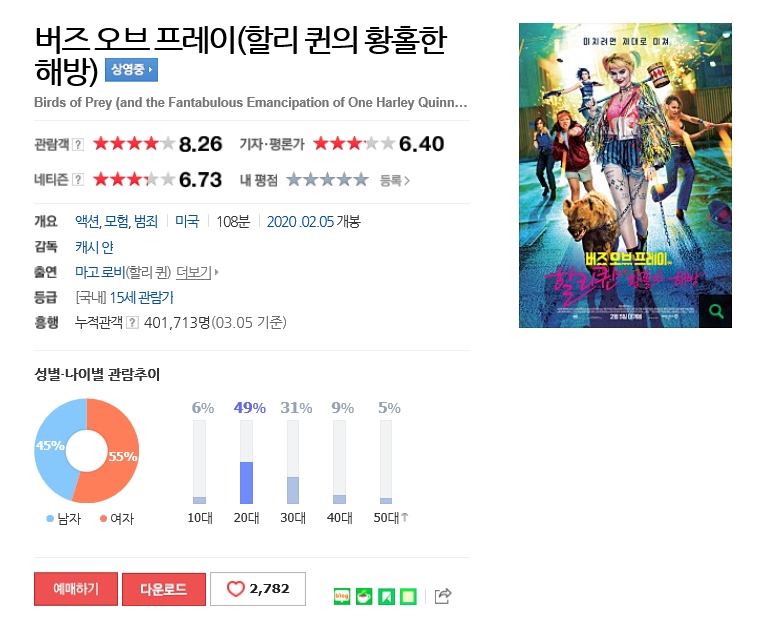Set my rating to five stars
The width and height of the screenshot is (767, 642).
pyautogui.click(x=361, y=180)
